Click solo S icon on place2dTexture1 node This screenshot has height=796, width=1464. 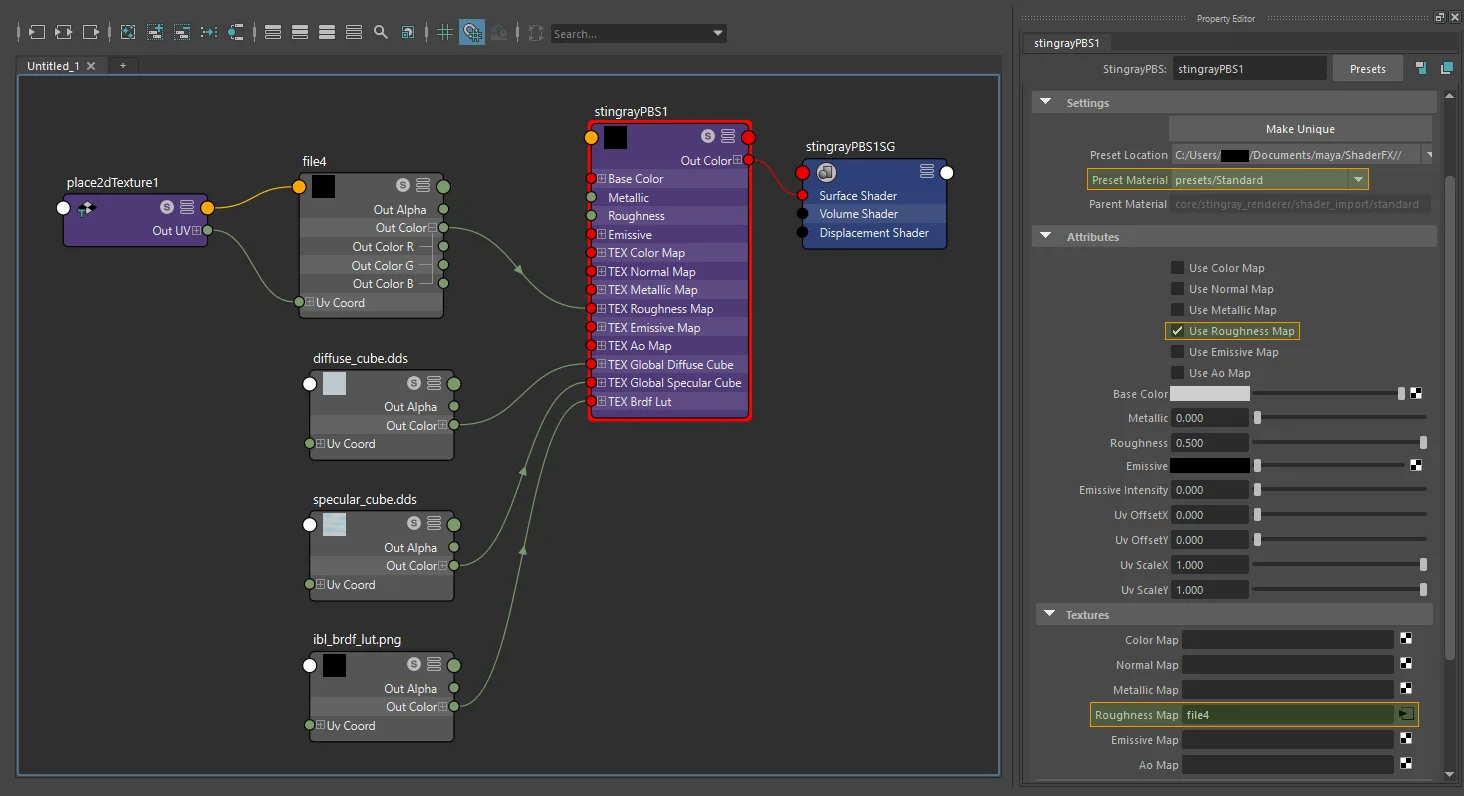(x=167, y=207)
